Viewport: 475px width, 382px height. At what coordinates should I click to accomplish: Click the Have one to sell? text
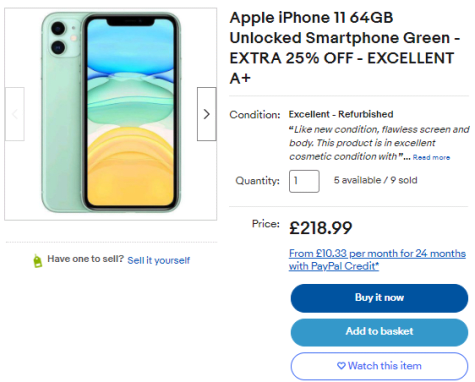point(85,259)
